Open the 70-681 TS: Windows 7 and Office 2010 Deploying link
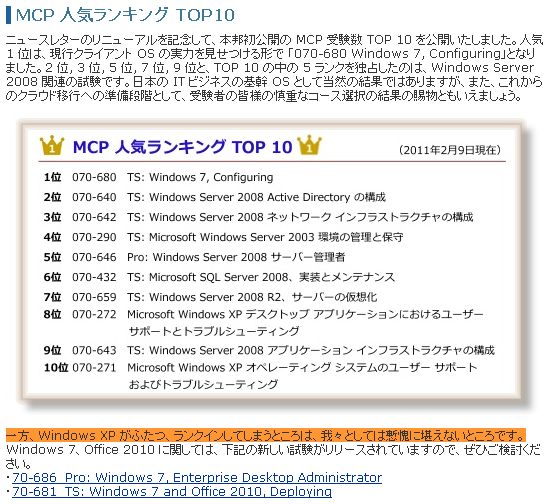The image size is (548, 504). pyautogui.click(x=172, y=491)
